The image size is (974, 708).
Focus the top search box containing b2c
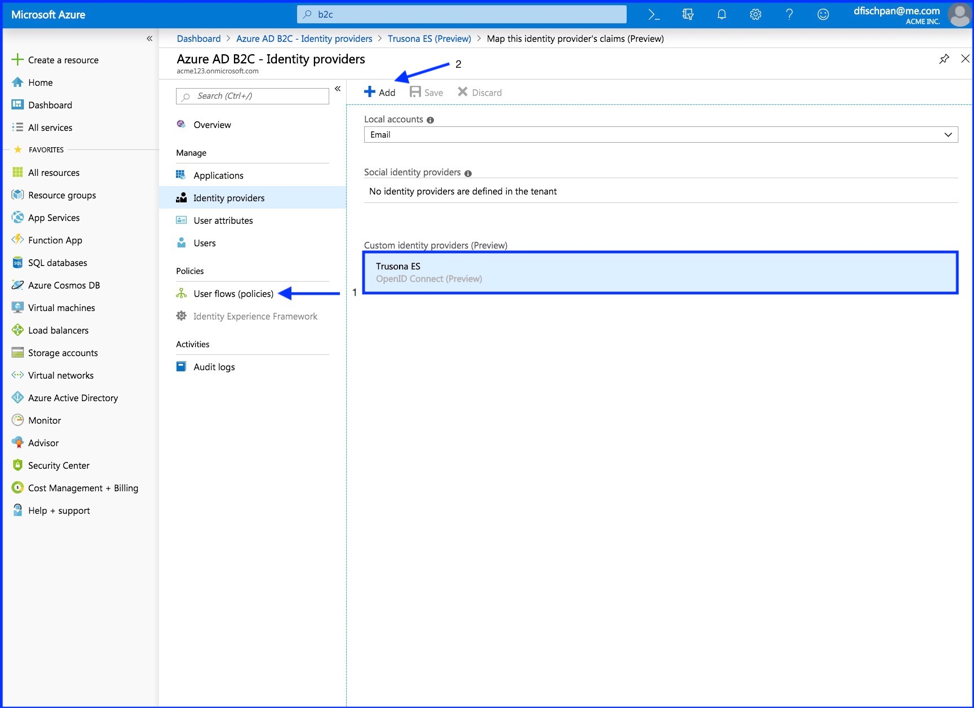click(462, 14)
